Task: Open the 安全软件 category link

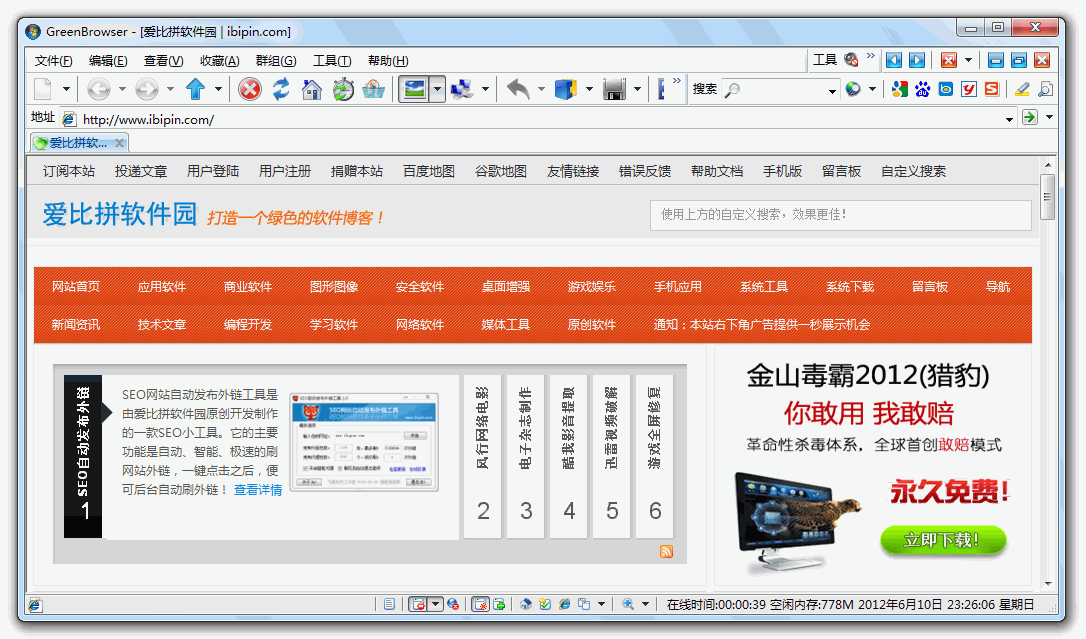Action: (420, 287)
